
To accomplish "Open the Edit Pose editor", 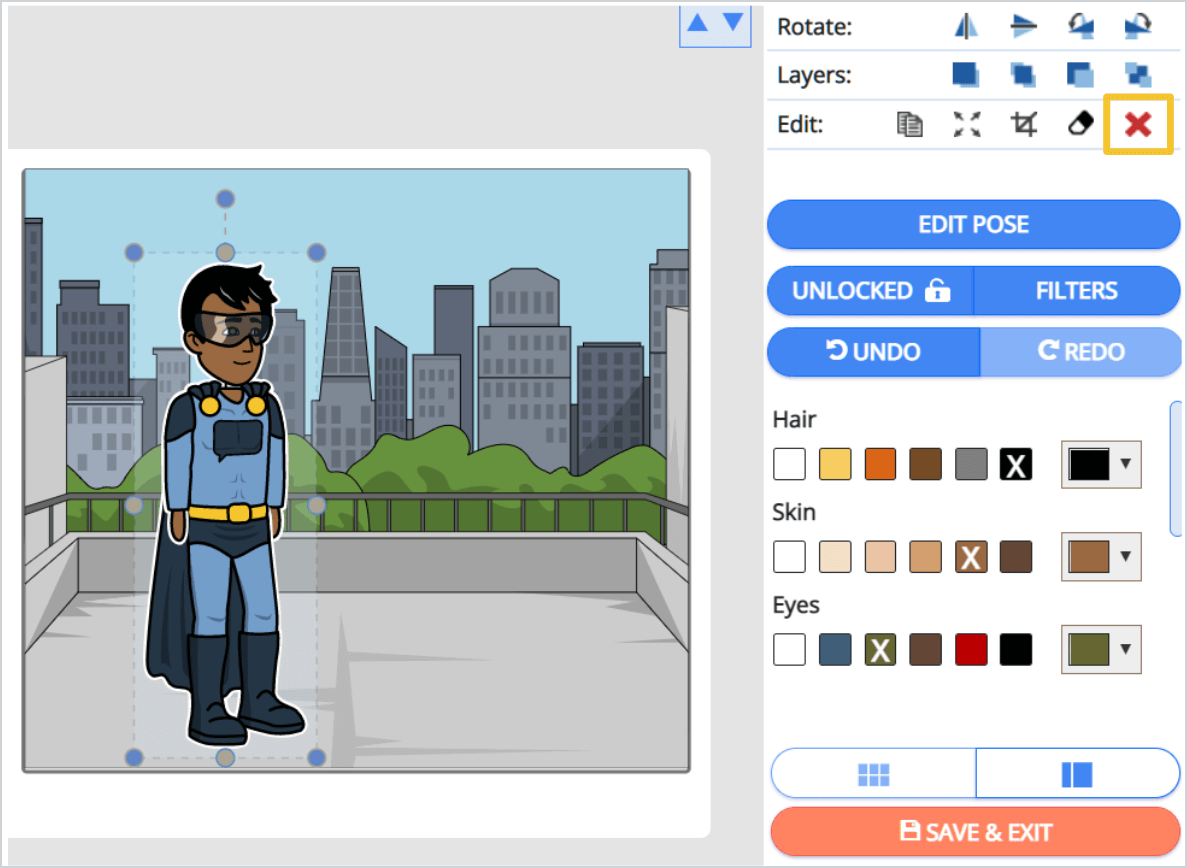I will click(x=974, y=224).
